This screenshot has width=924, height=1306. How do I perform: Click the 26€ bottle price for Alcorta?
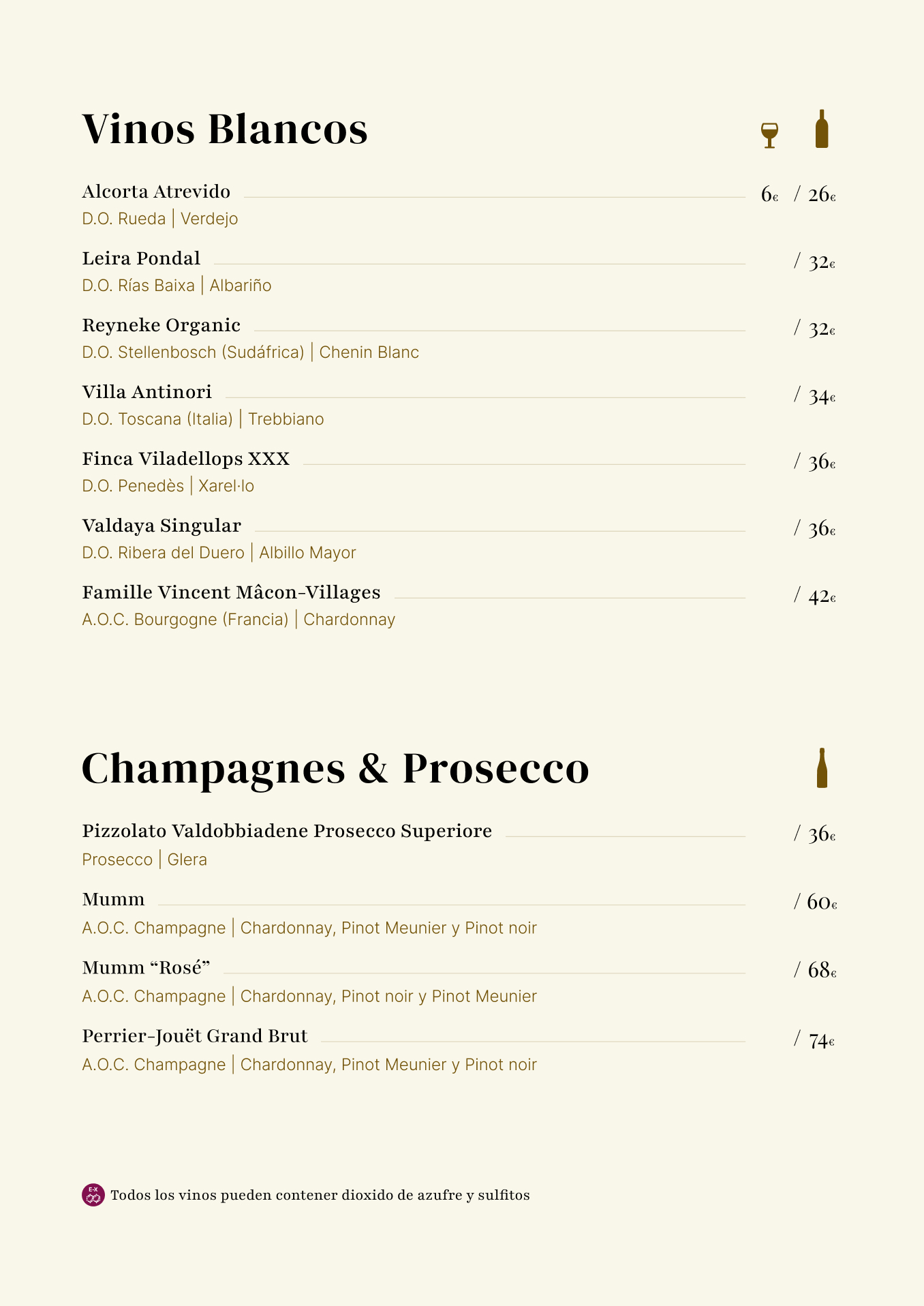click(821, 195)
